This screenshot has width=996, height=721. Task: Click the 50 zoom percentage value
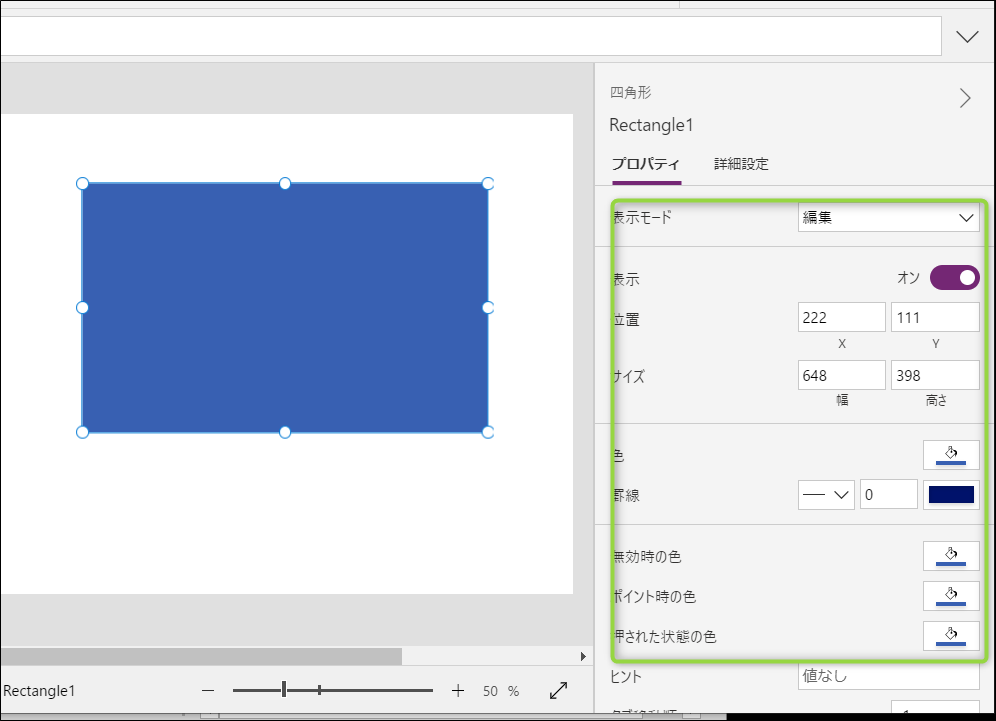(490, 691)
